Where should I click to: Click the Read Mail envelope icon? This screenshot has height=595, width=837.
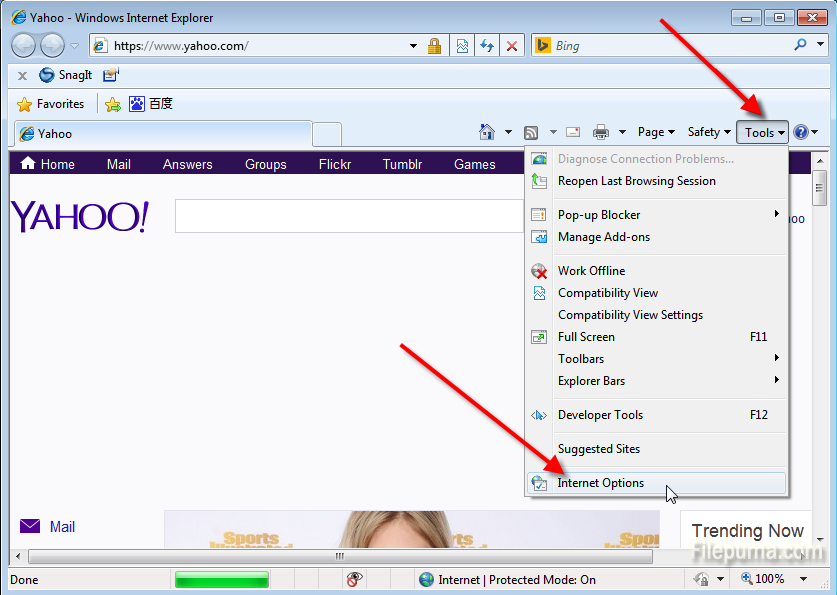coord(573,132)
